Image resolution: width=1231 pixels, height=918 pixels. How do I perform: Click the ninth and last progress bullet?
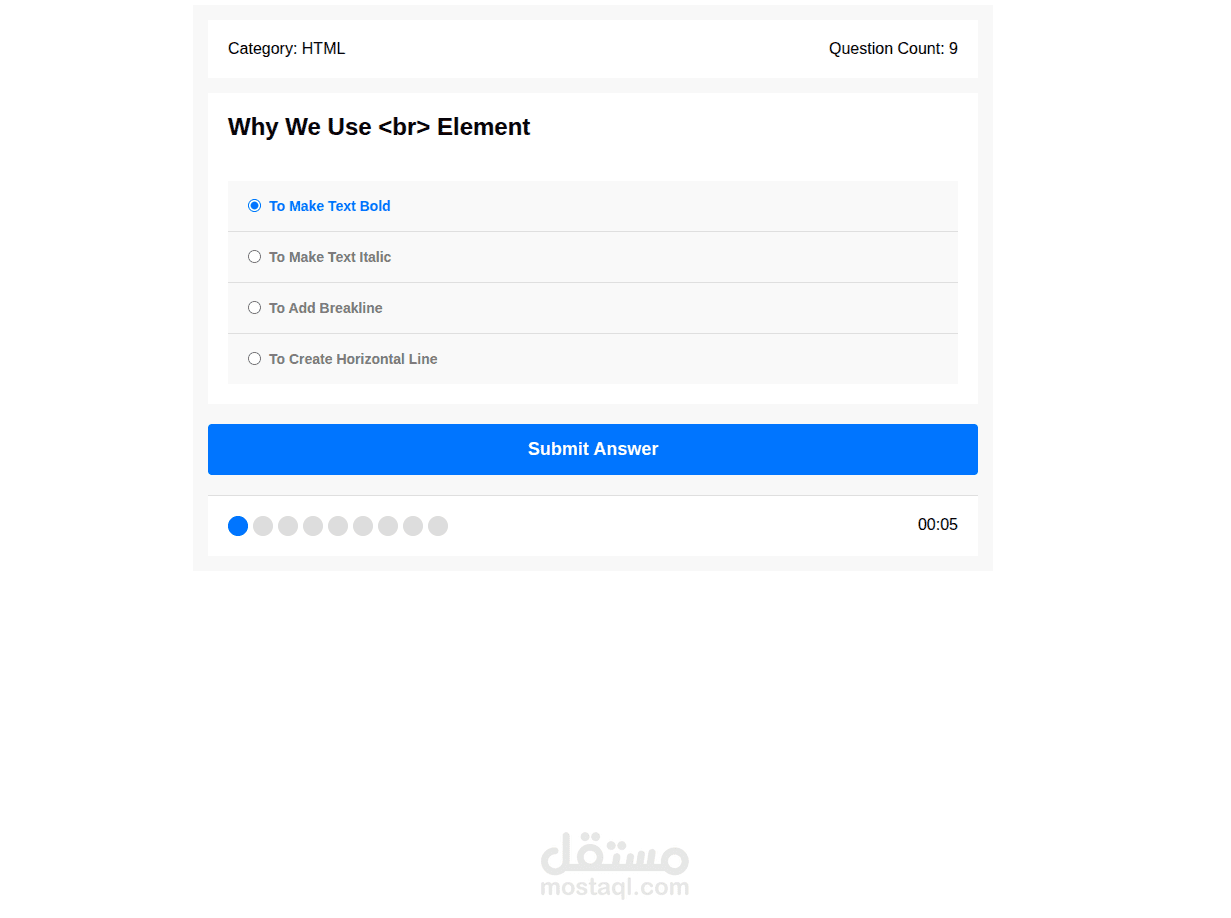438,526
